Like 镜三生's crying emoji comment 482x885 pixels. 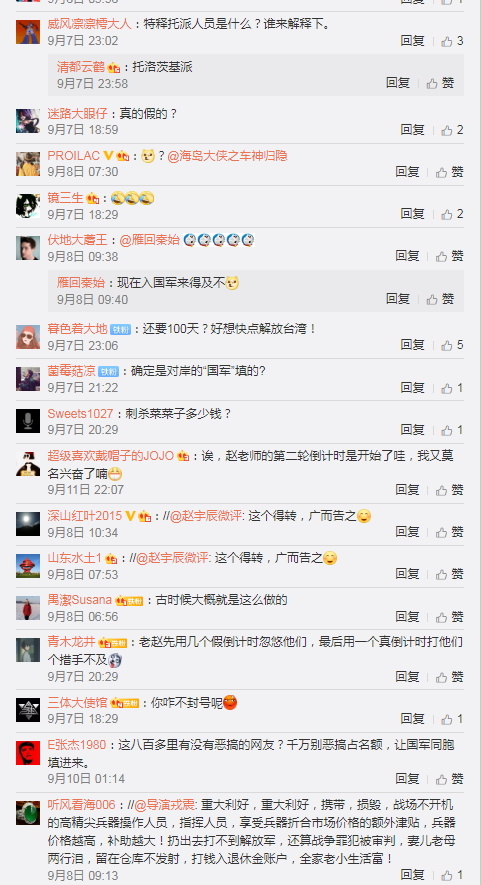coord(452,214)
